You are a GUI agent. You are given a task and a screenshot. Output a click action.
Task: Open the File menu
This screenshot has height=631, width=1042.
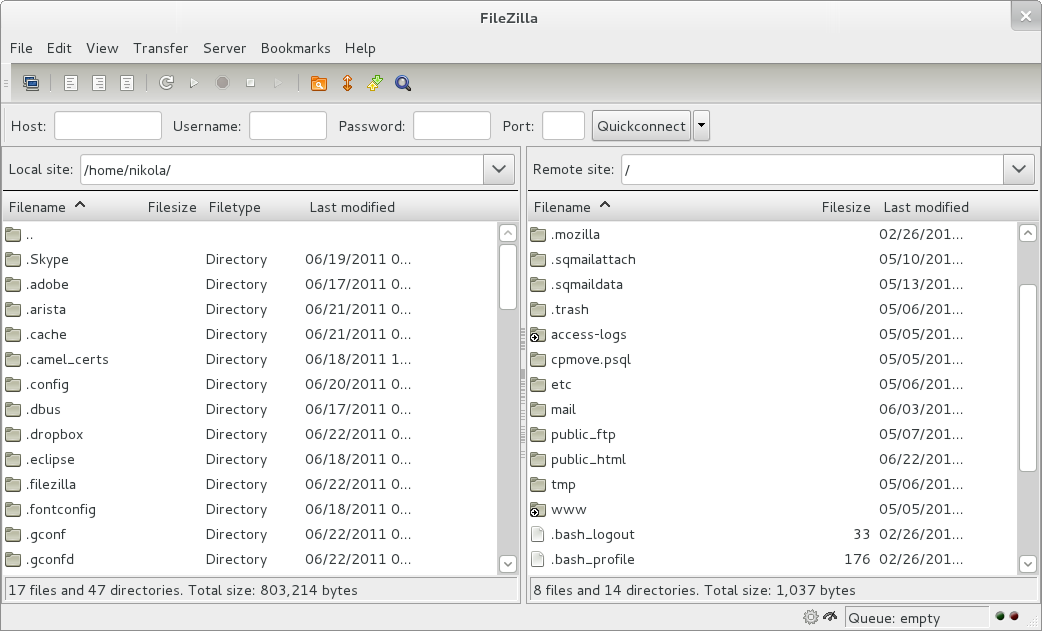tap(21, 48)
